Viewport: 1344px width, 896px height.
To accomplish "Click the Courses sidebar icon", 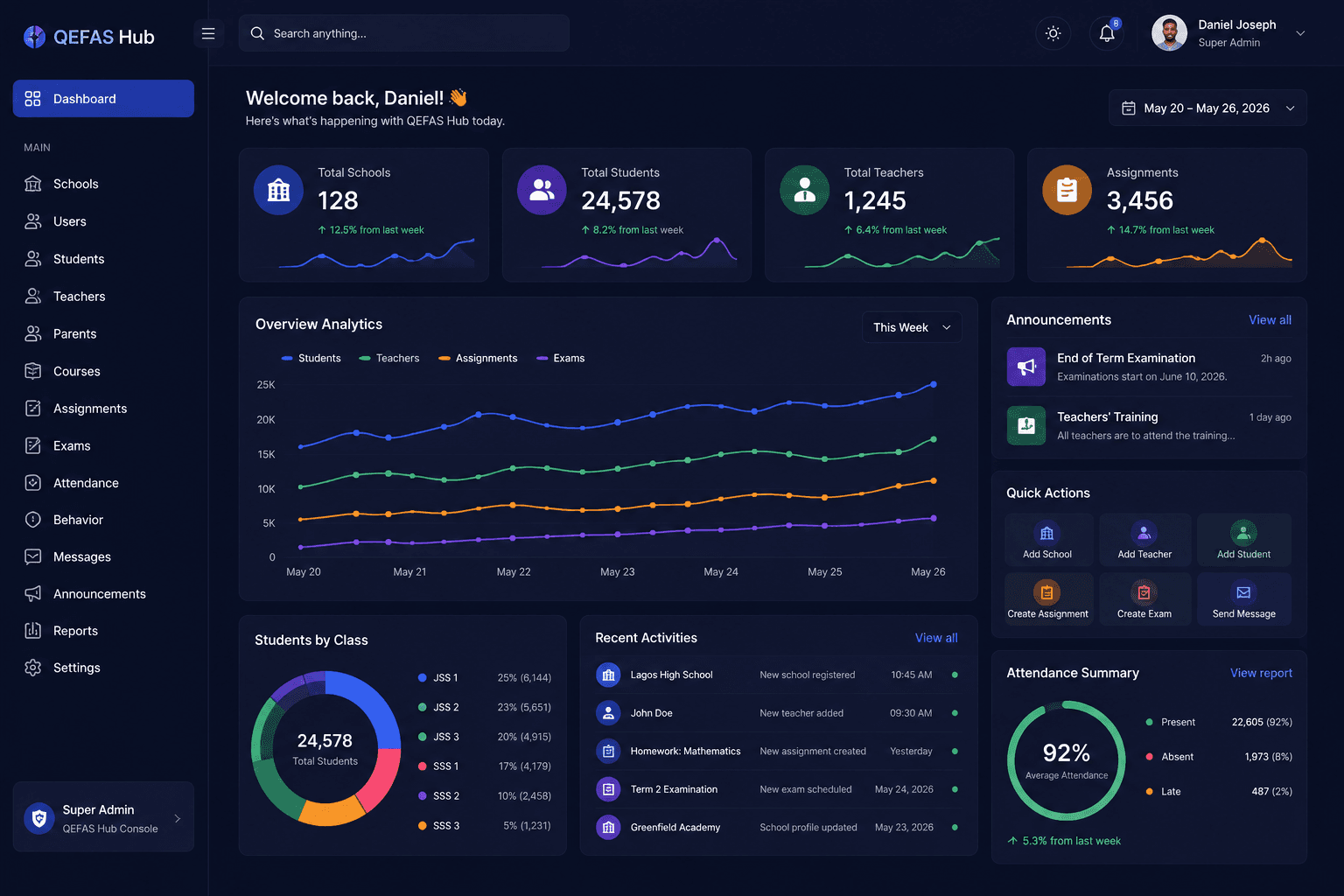I will tap(33, 371).
